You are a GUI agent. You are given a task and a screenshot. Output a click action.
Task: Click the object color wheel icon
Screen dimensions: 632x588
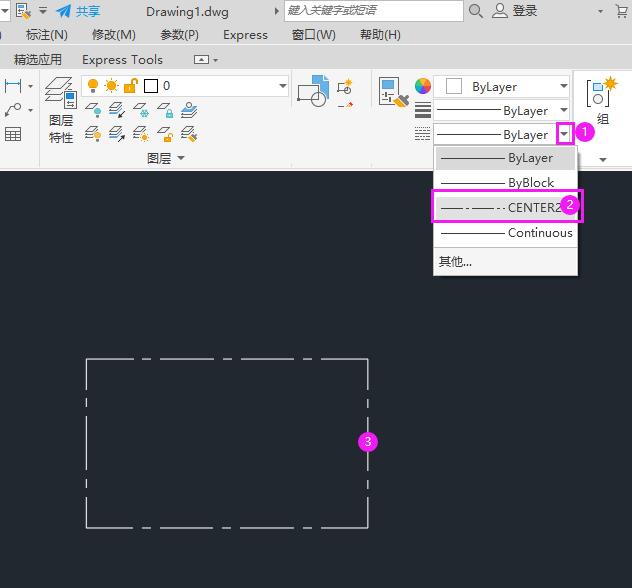(423, 86)
